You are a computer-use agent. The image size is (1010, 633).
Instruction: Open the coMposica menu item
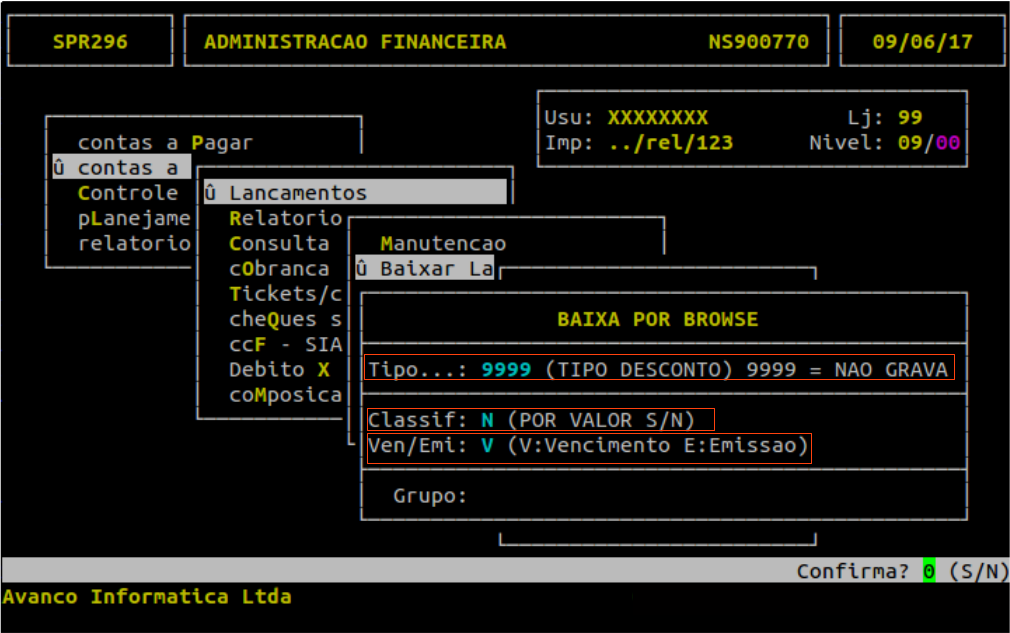pyautogui.click(x=285, y=394)
